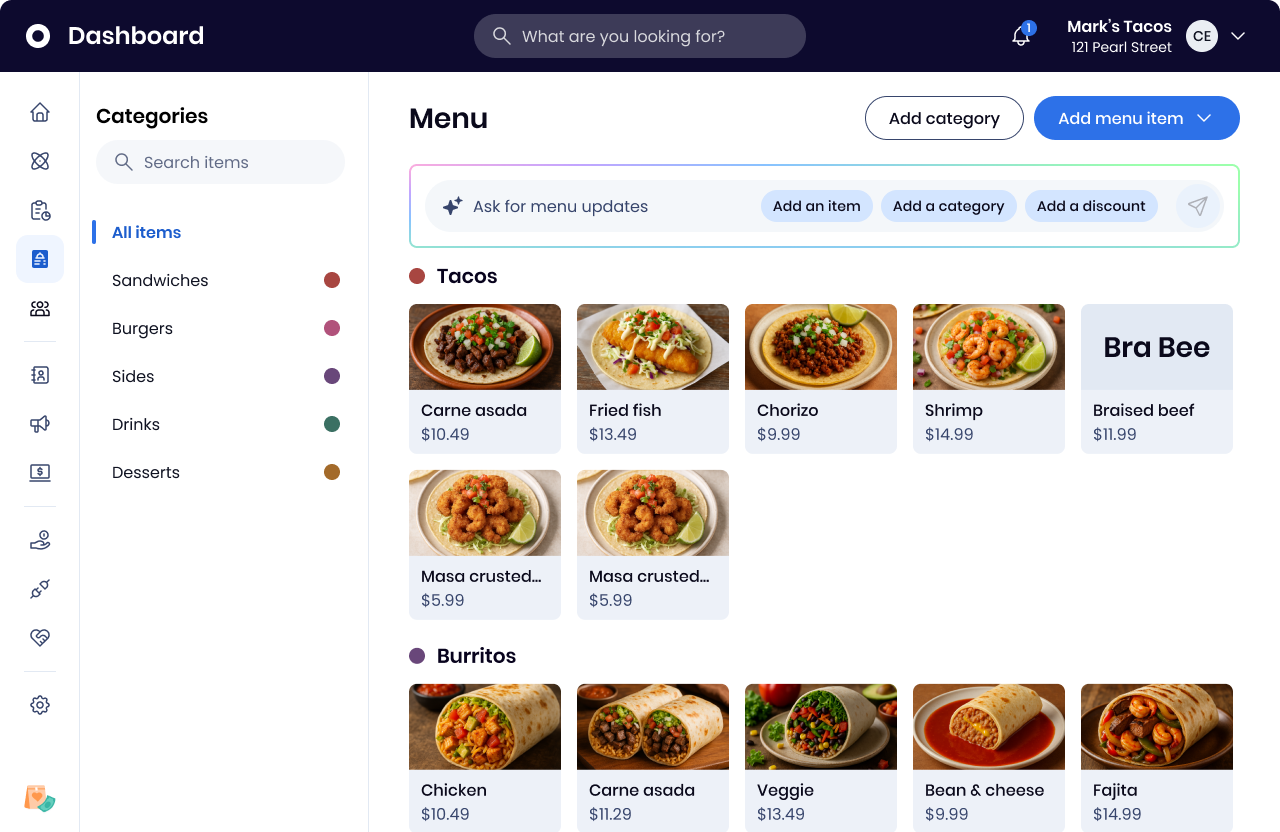
Task: Click the notification bell icon
Action: pyautogui.click(x=1021, y=36)
